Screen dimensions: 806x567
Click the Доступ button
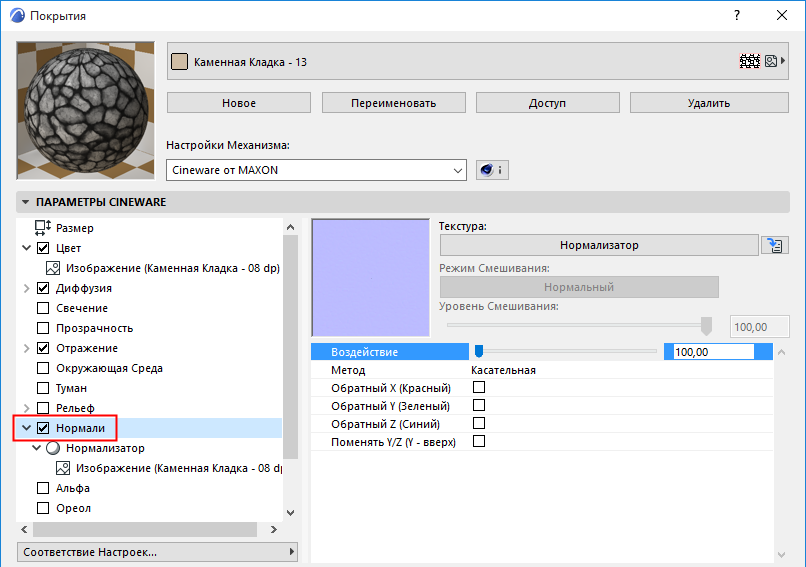pos(547,103)
